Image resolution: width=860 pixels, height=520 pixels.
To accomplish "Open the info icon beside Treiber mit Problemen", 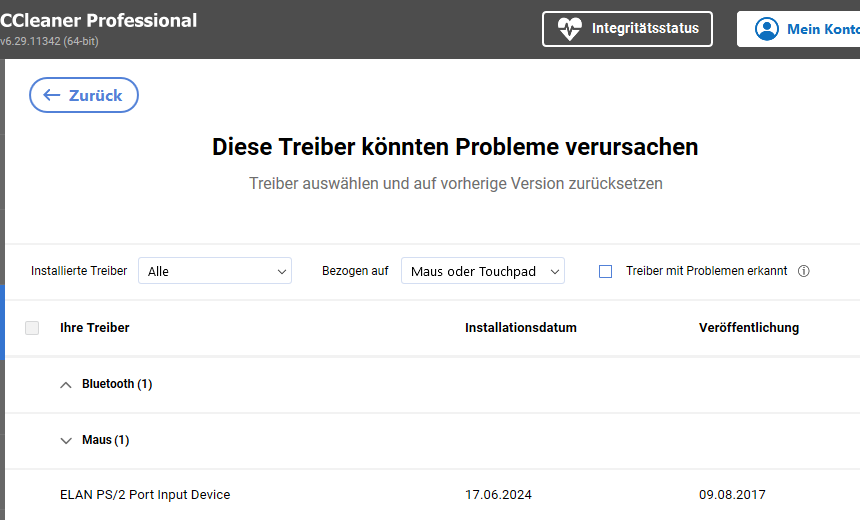I will pyautogui.click(x=804, y=271).
